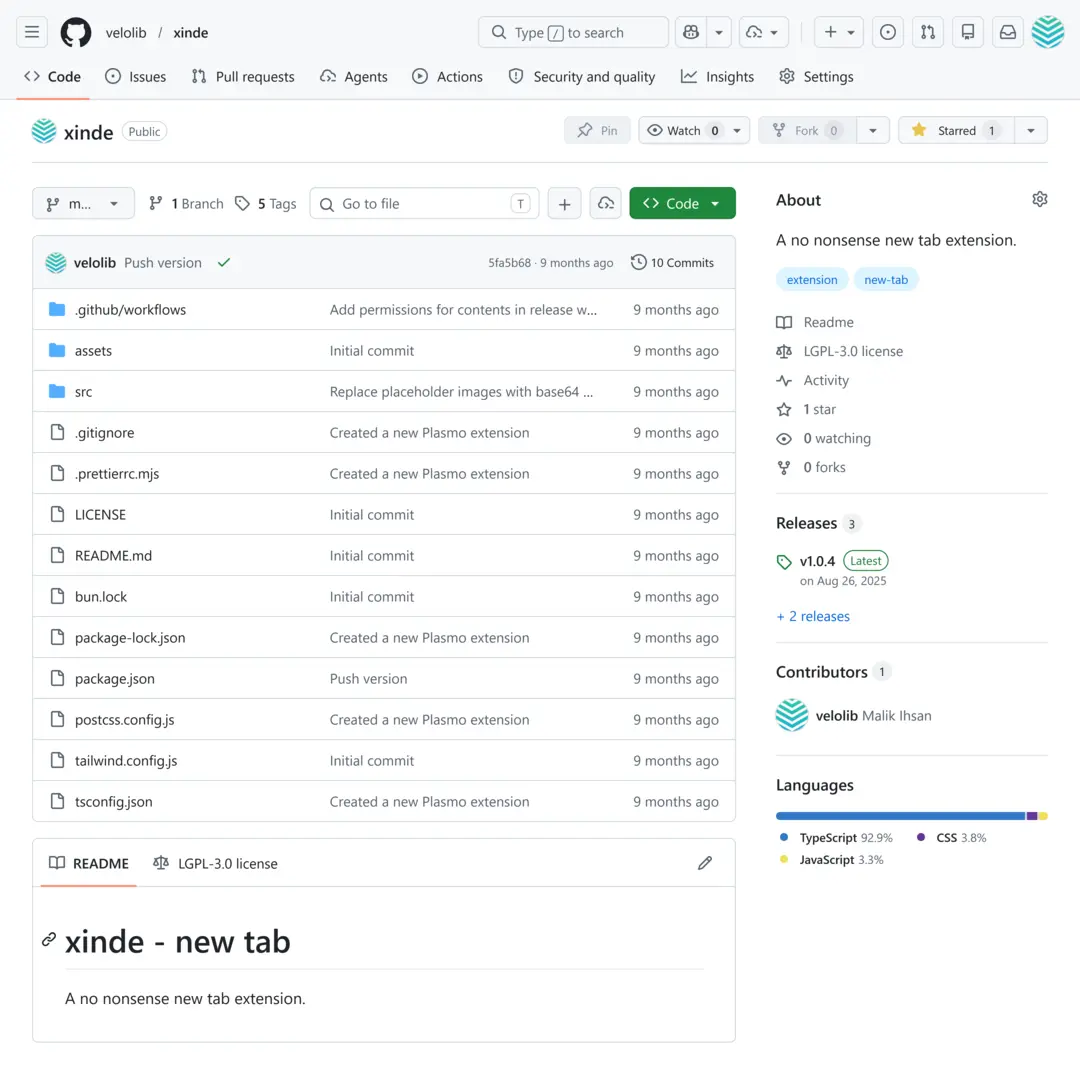Expand the Fork options dropdown arrow

click(x=873, y=130)
